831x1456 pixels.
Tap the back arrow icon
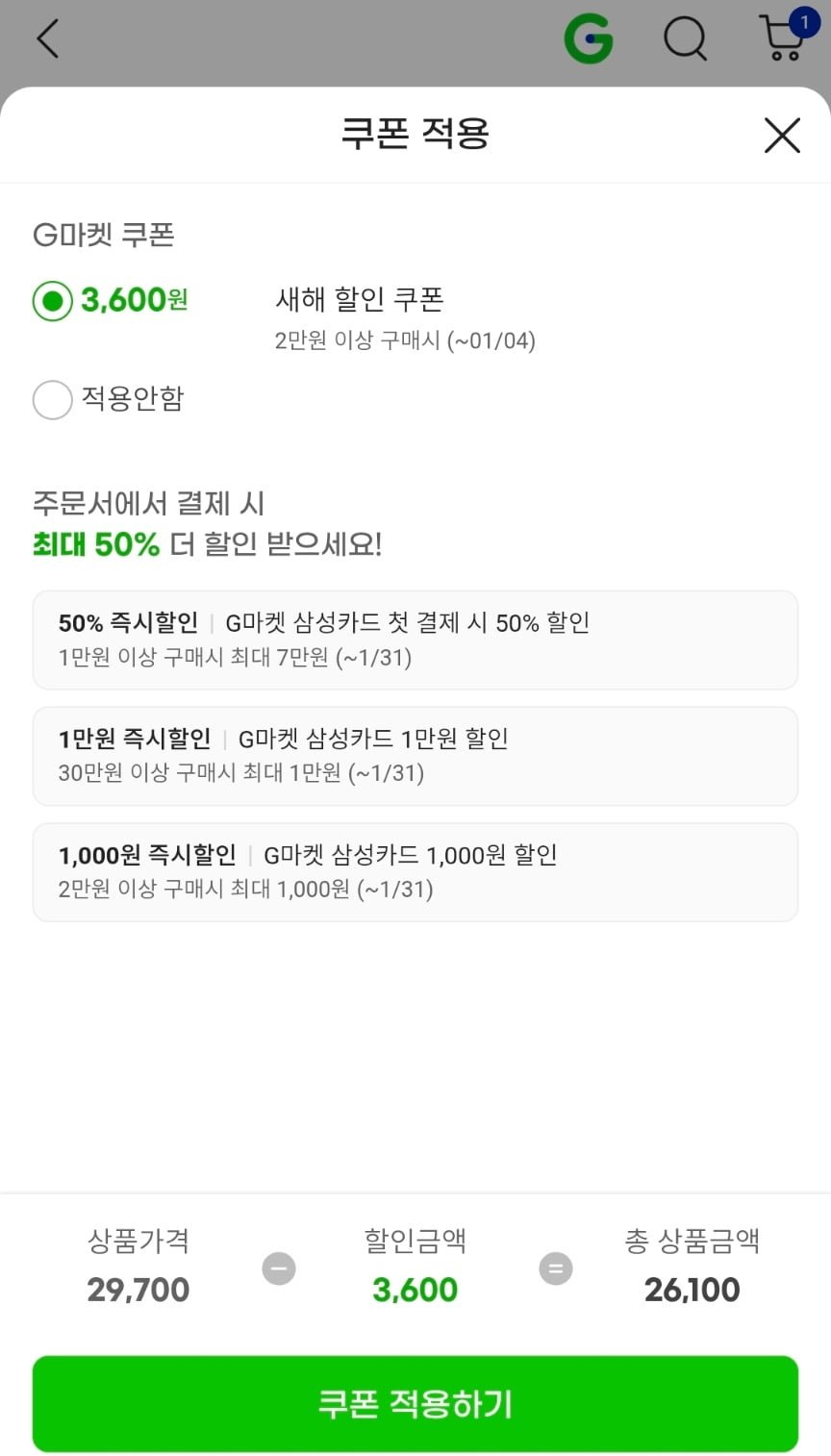[47, 39]
